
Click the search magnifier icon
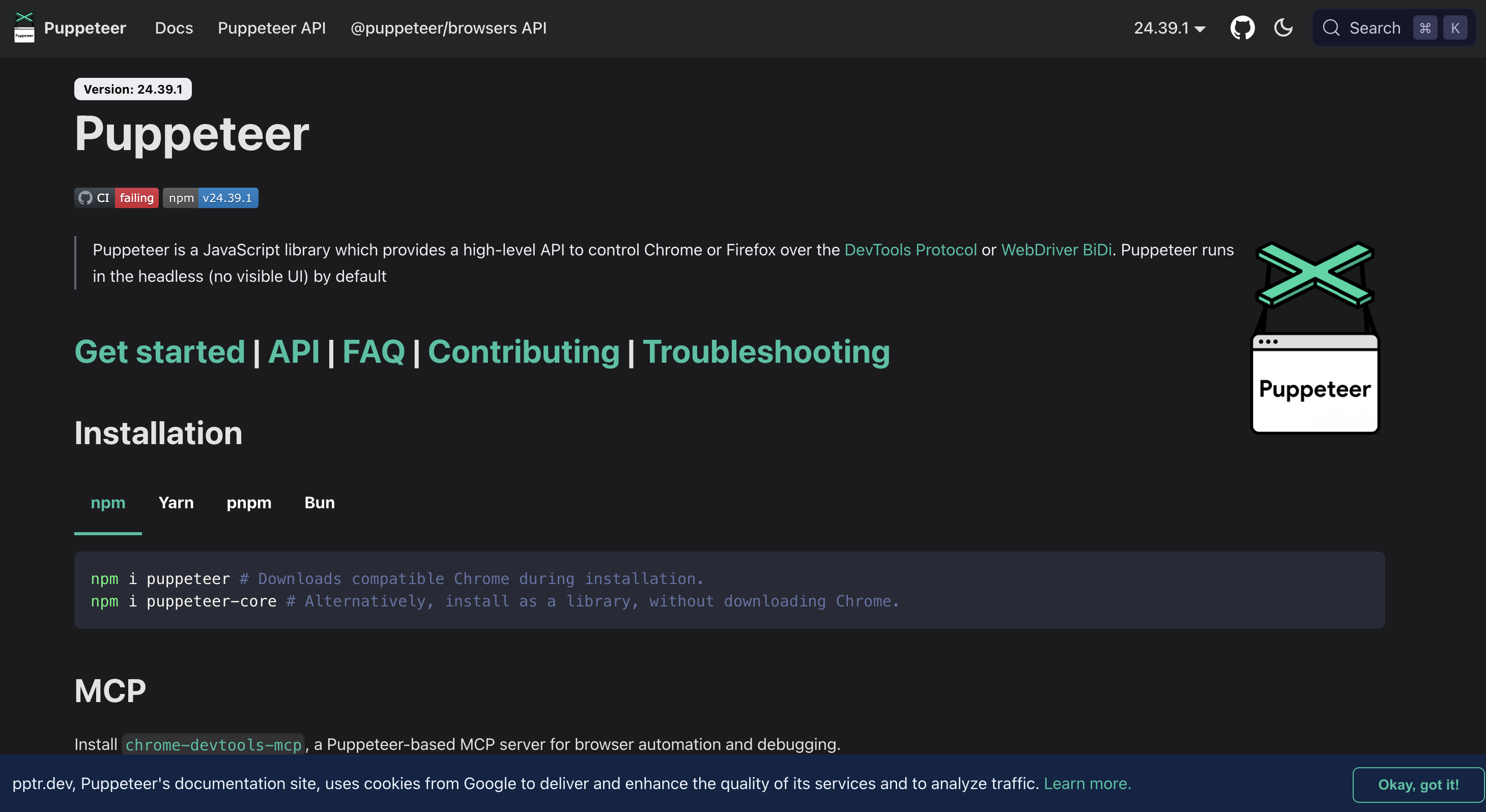click(1331, 27)
